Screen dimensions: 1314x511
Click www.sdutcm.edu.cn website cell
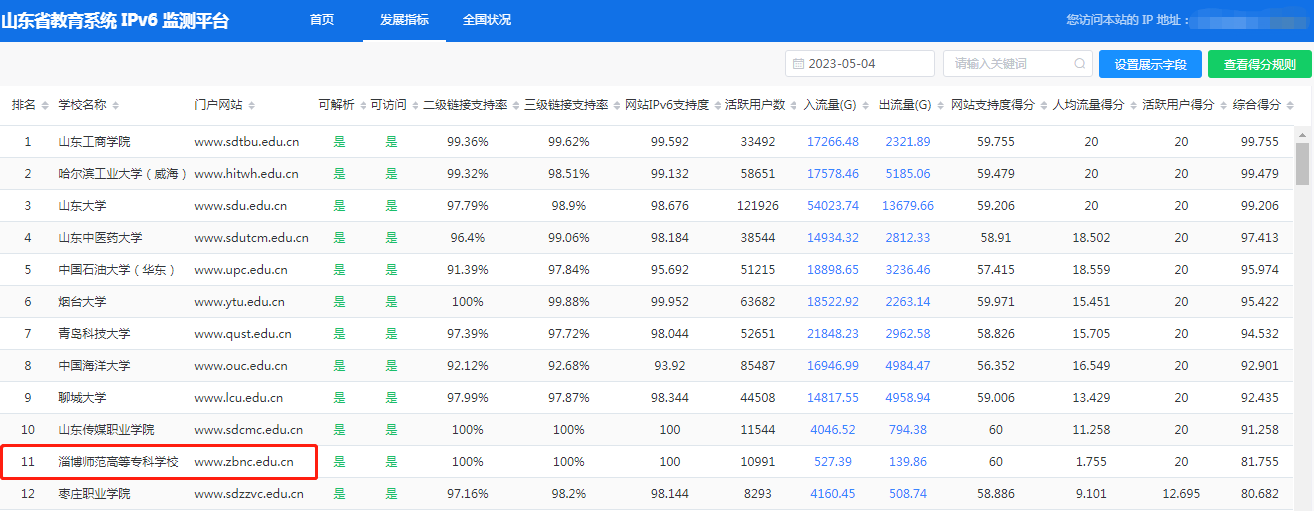click(x=251, y=238)
